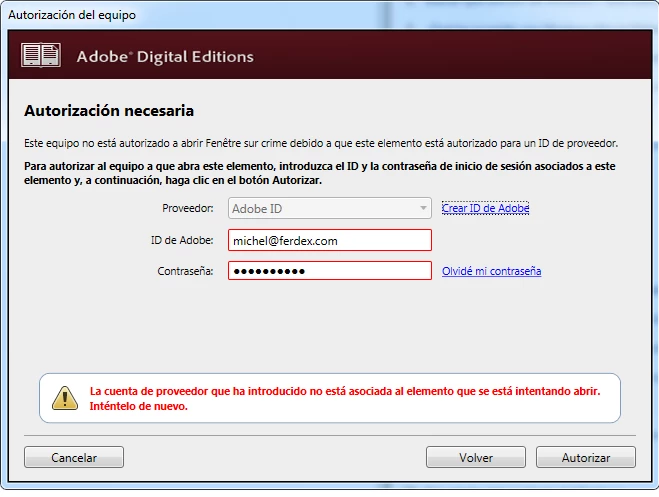Click the bold 'Para autorizar al equipo' instruction
Image resolution: width=659 pixels, height=497 pixels.
[x=319, y=173]
